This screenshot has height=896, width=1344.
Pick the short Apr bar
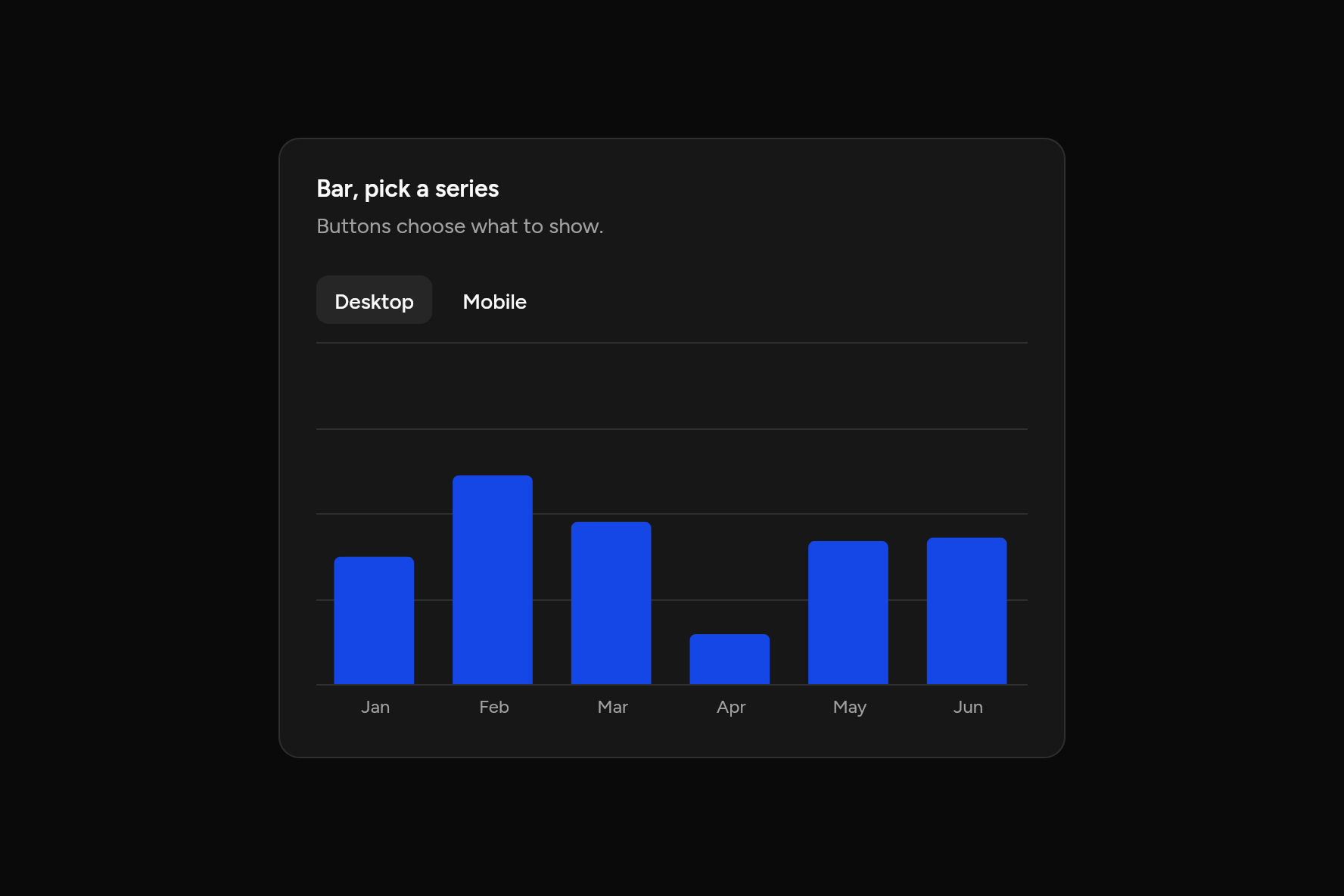click(x=730, y=659)
